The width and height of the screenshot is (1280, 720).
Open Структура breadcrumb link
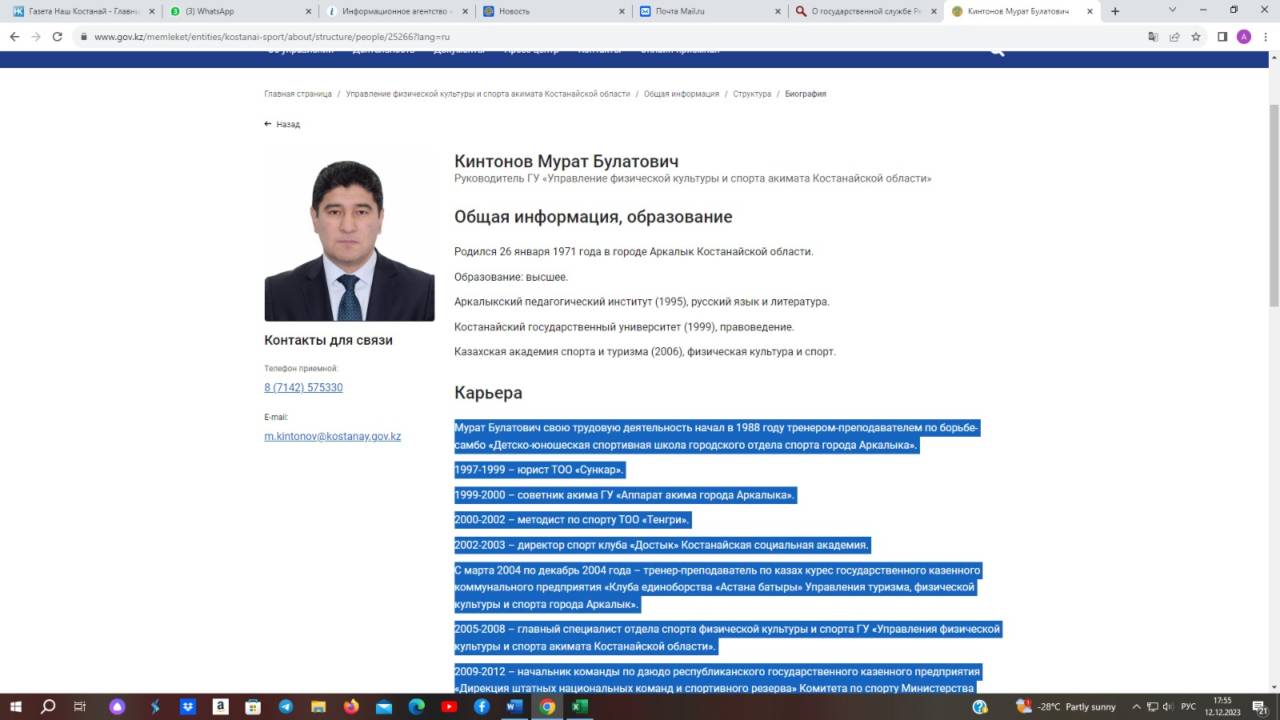(x=752, y=94)
